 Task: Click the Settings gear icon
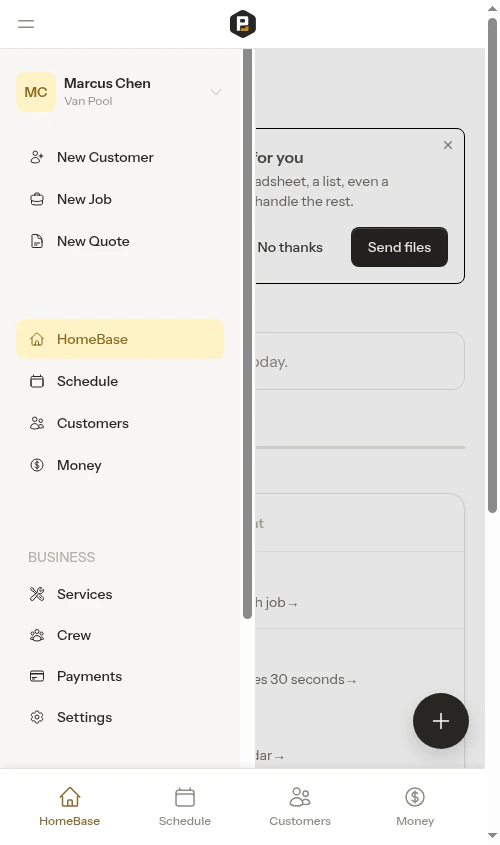coord(37,717)
